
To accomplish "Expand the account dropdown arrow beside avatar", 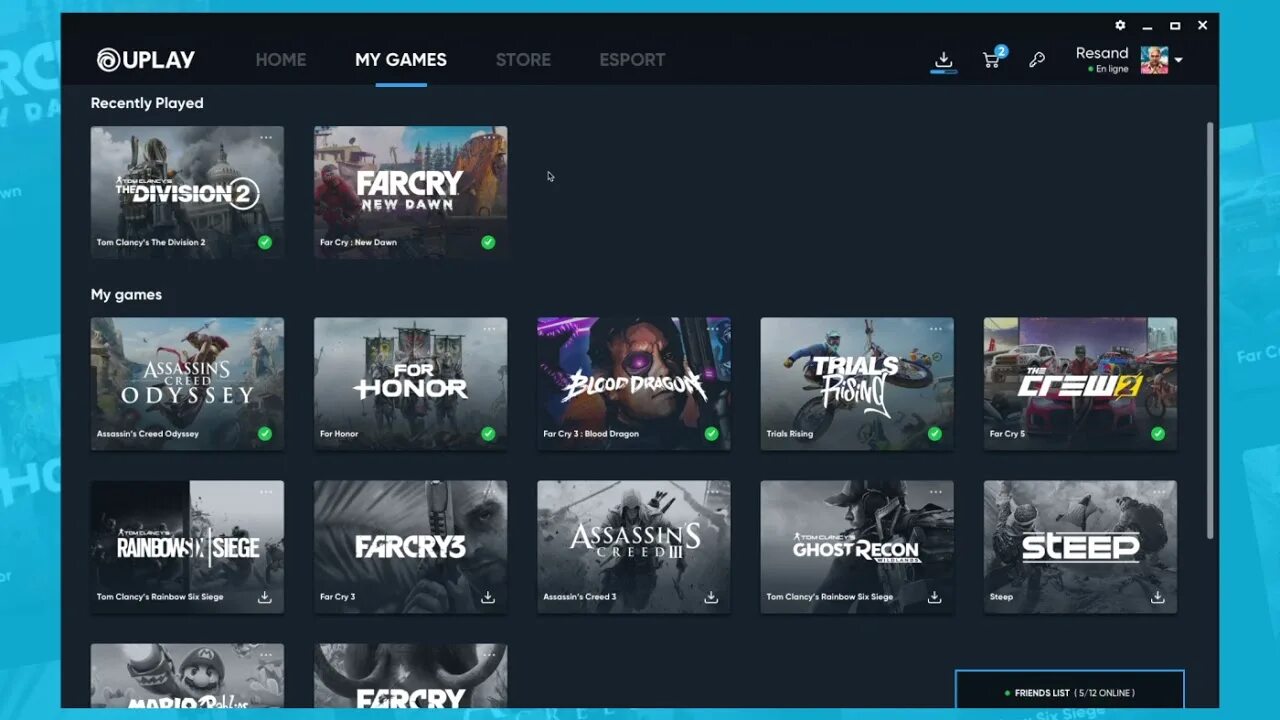I will point(1178,60).
